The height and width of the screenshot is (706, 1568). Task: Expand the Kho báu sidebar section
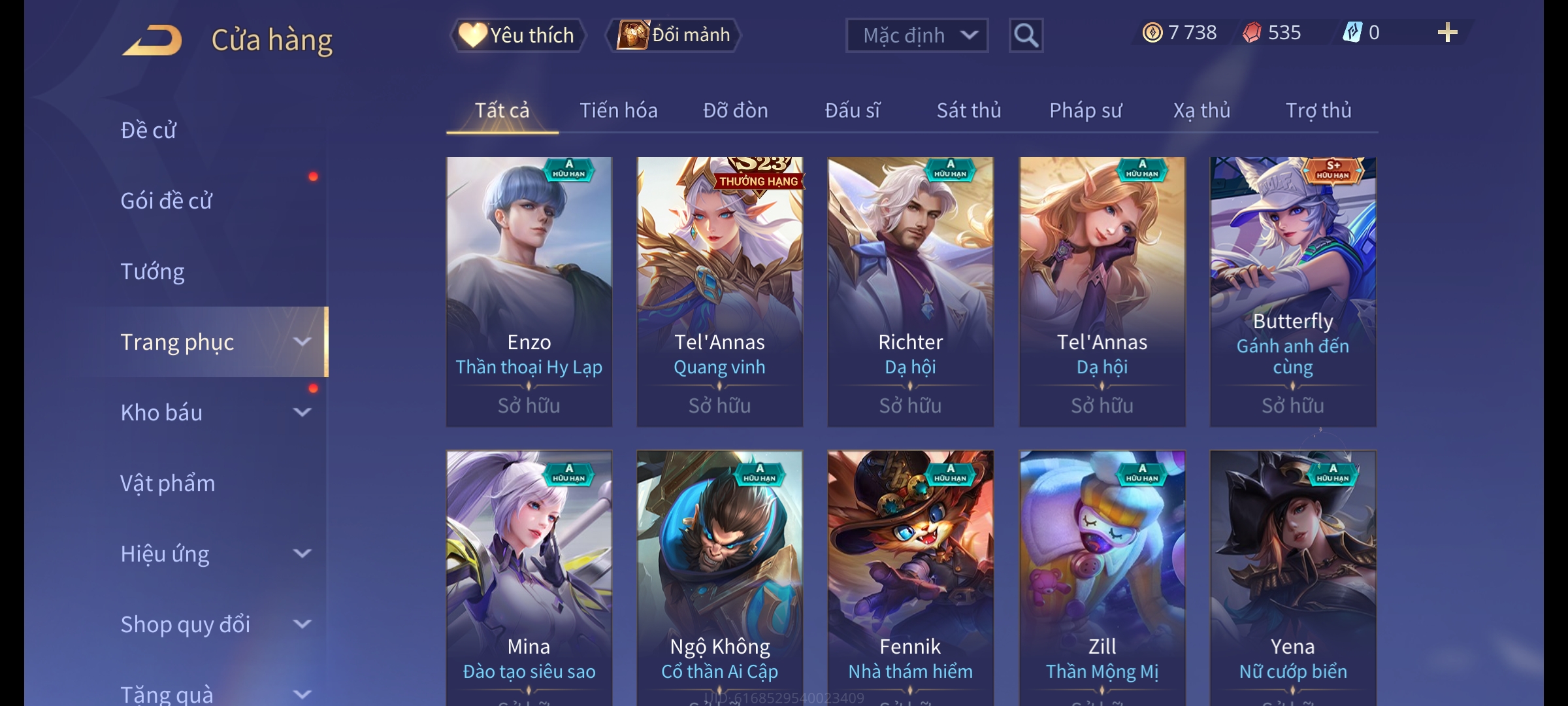(302, 412)
